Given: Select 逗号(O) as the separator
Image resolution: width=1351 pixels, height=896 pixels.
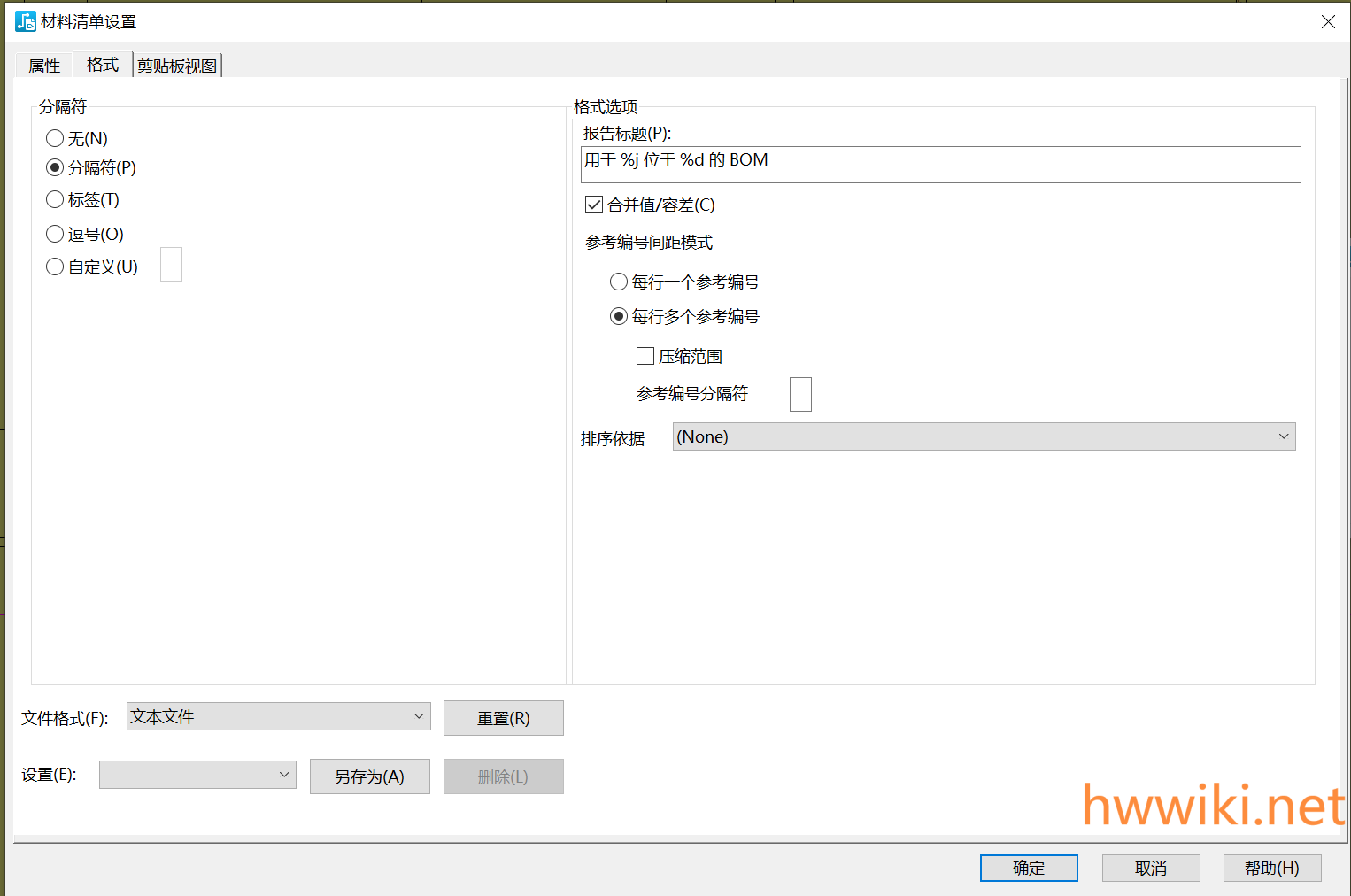Looking at the screenshot, I should [x=55, y=234].
